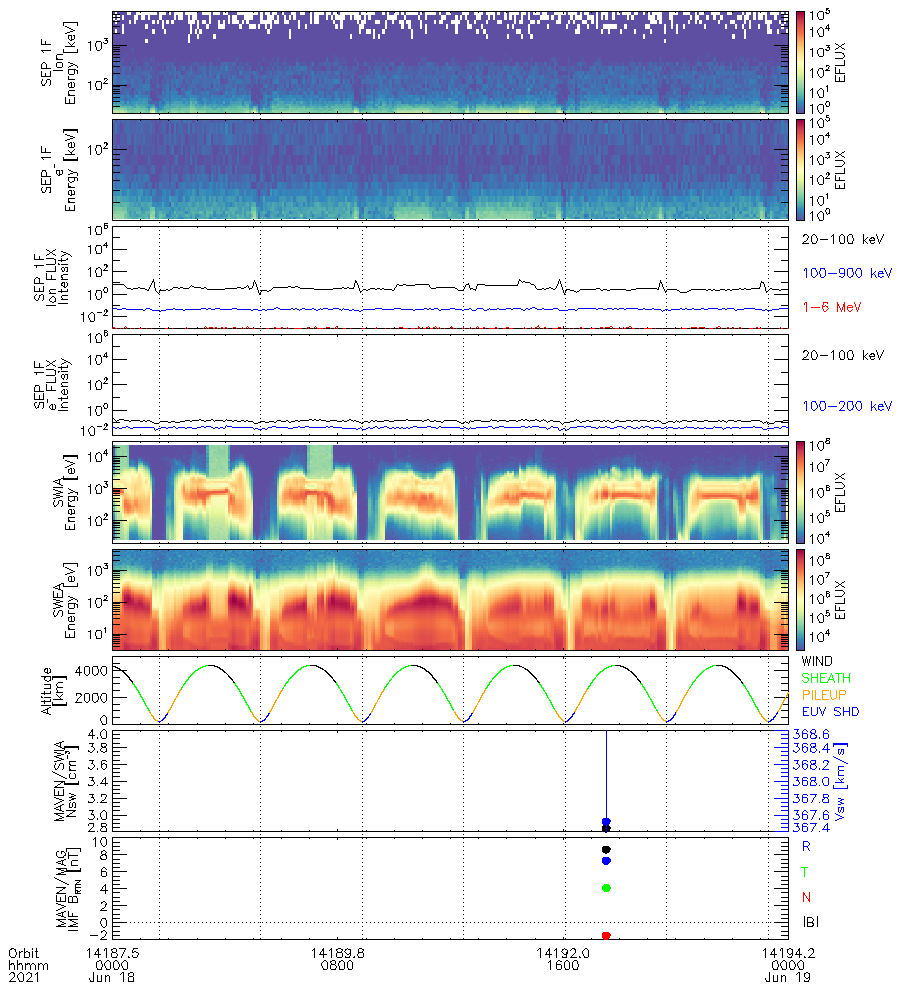
Task: Click the red N component data point
Action: [606, 936]
